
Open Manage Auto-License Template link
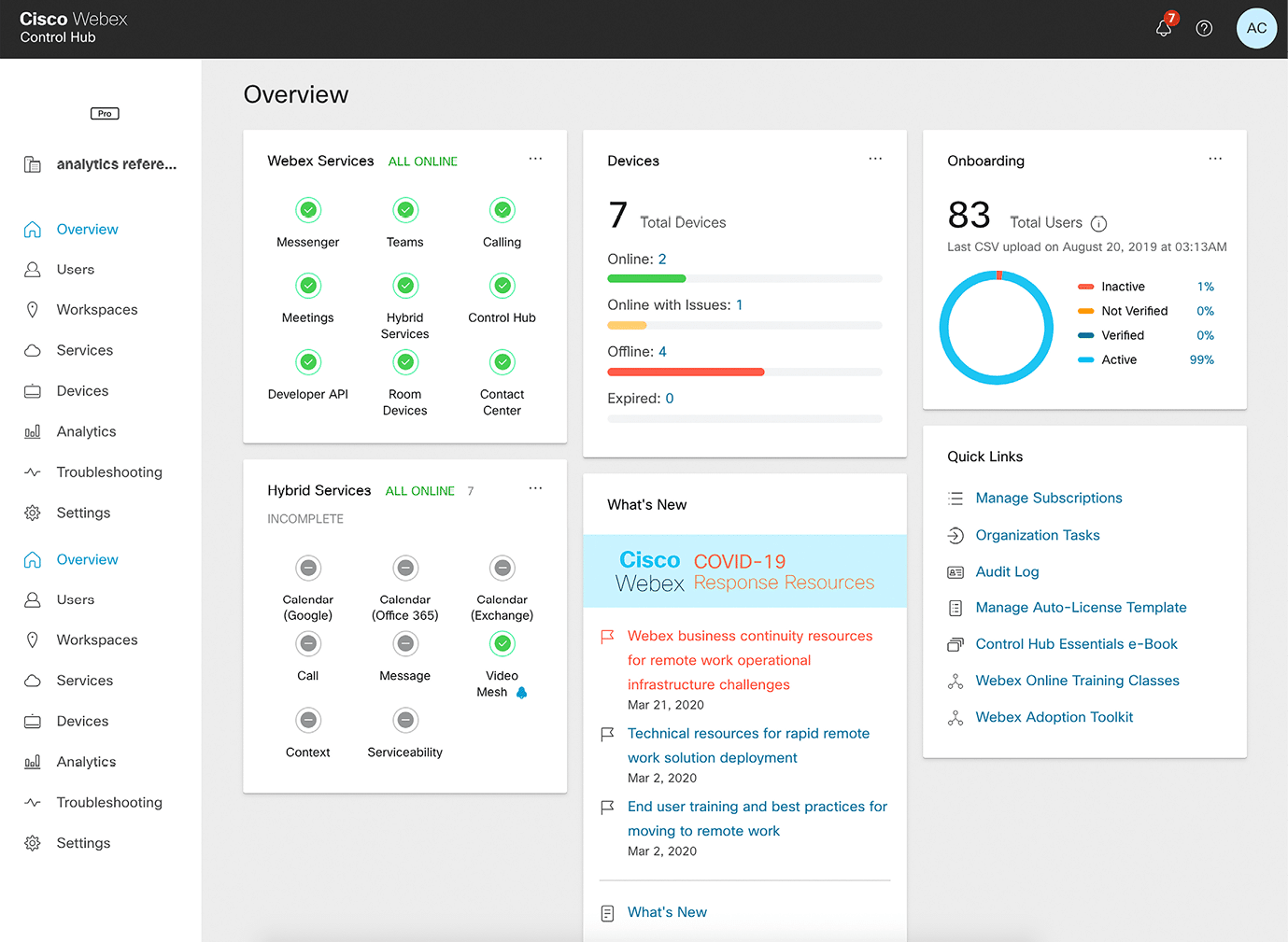(1081, 608)
